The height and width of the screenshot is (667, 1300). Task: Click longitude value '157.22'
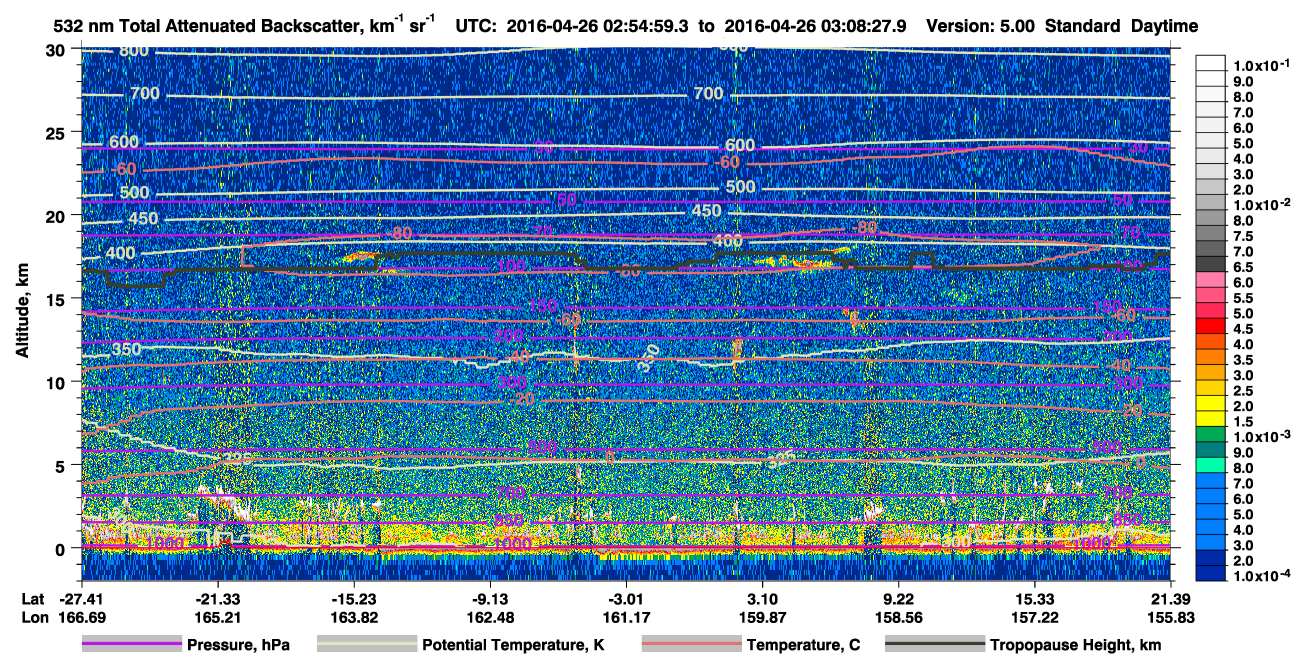[x=1034, y=617]
